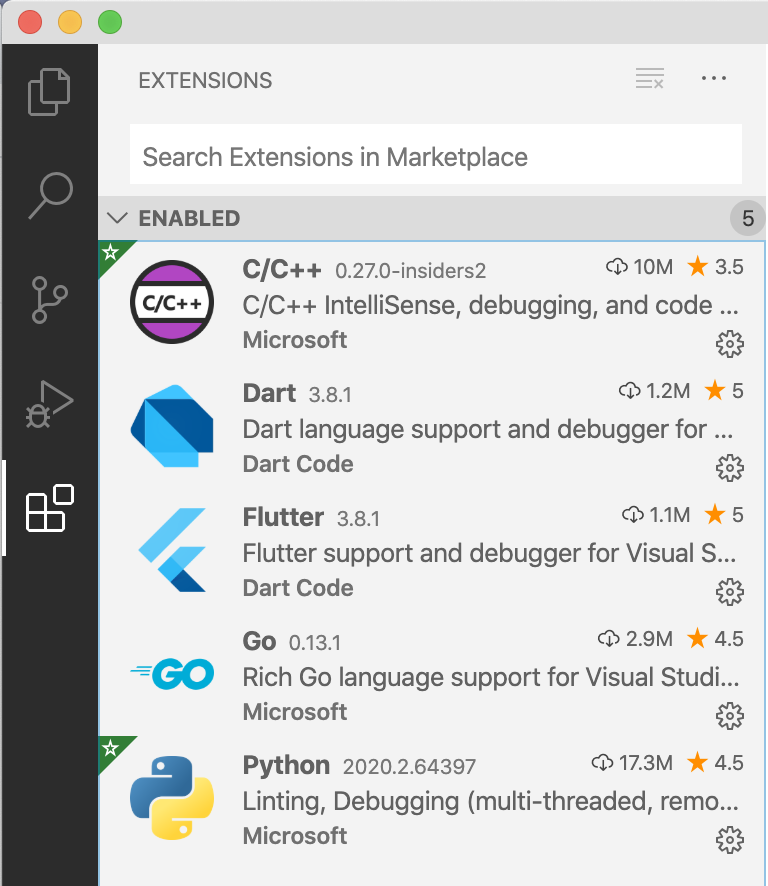This screenshot has width=768, height=886.
Task: Click Dart Code publisher under Flutter
Action: coord(298,588)
